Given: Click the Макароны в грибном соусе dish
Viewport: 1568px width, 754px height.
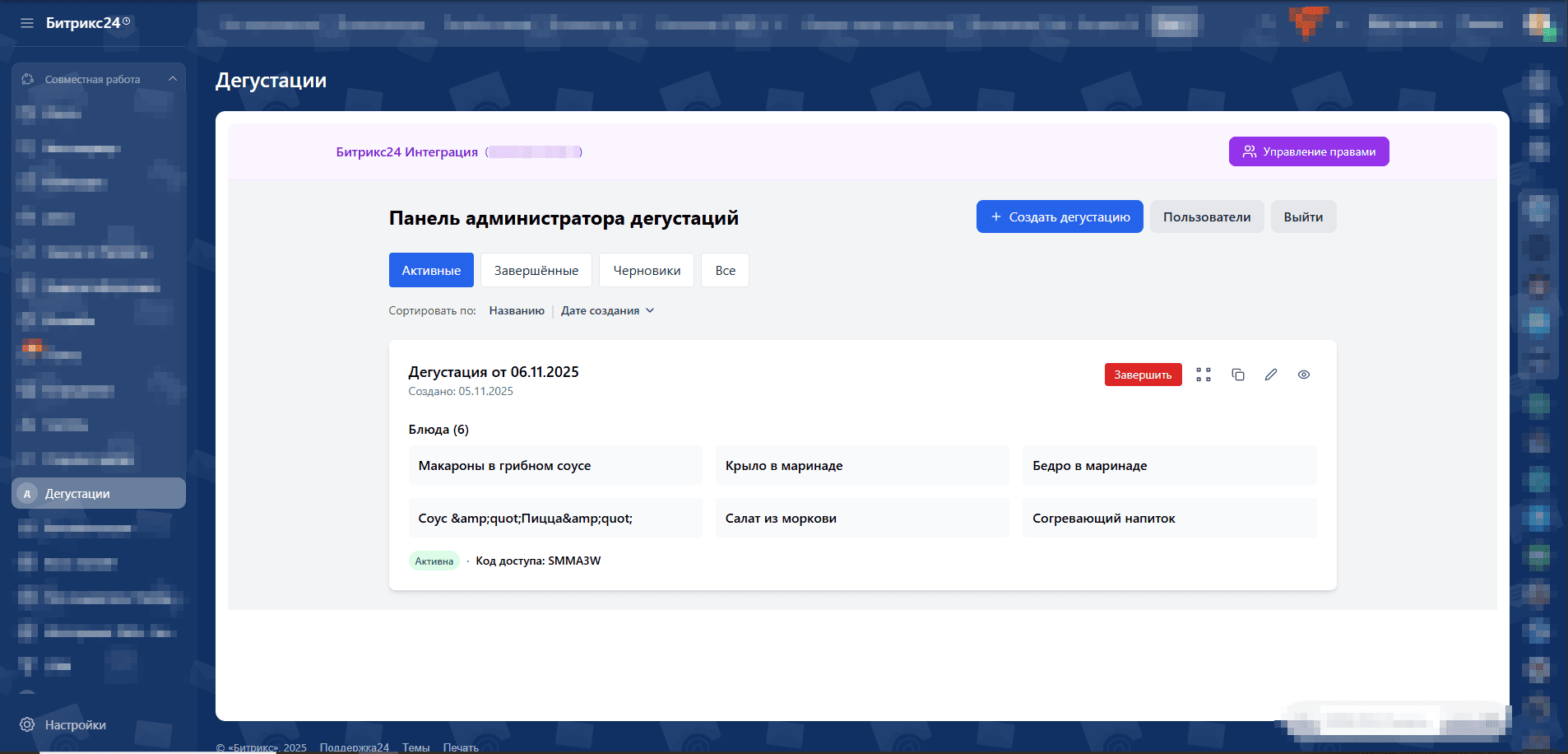Looking at the screenshot, I should tap(555, 465).
